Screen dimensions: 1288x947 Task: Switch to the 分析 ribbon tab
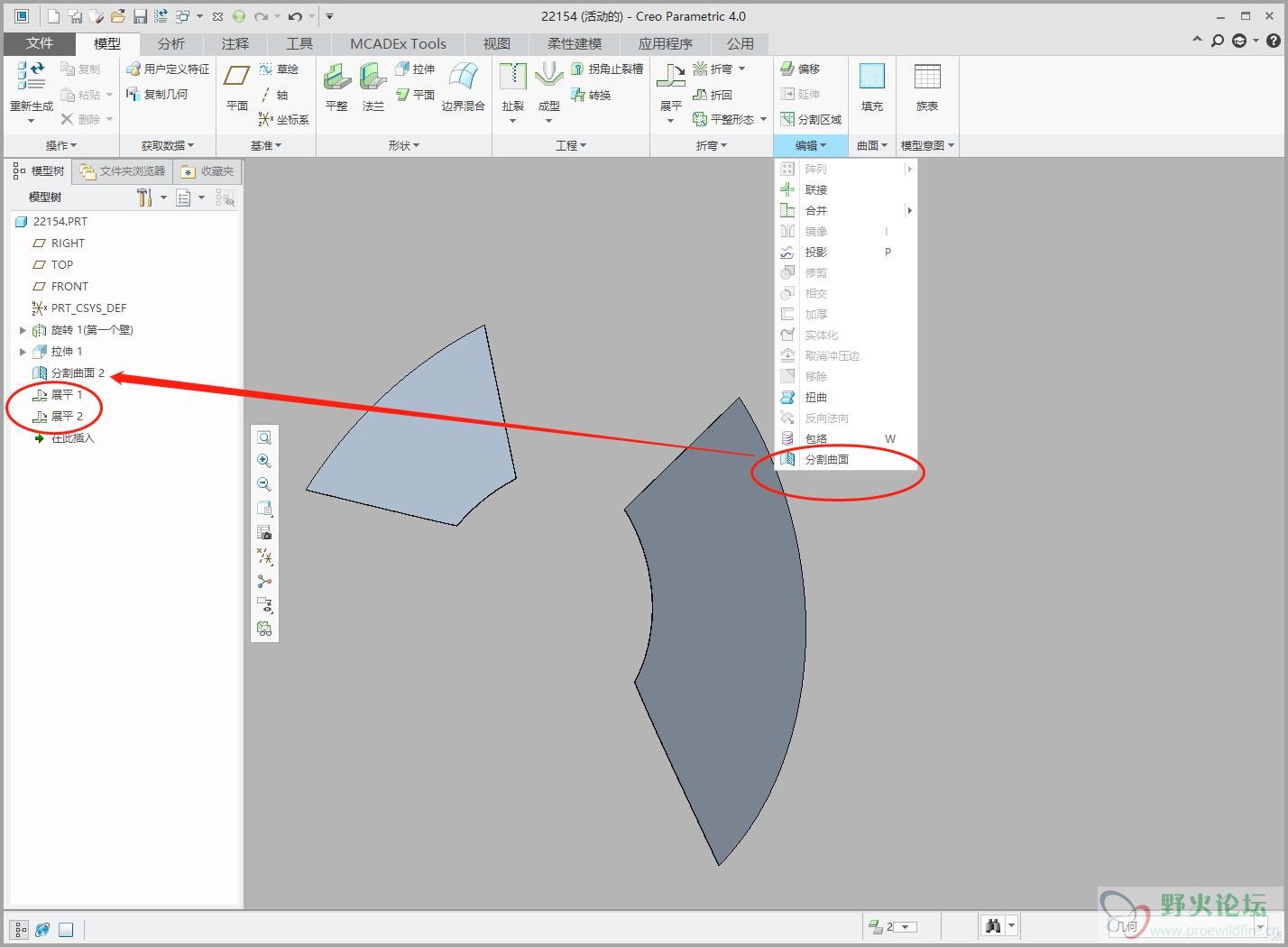170,43
